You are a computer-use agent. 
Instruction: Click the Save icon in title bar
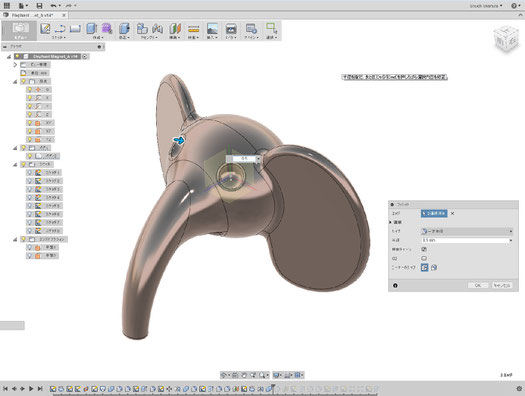pyautogui.click(x=39, y=6)
